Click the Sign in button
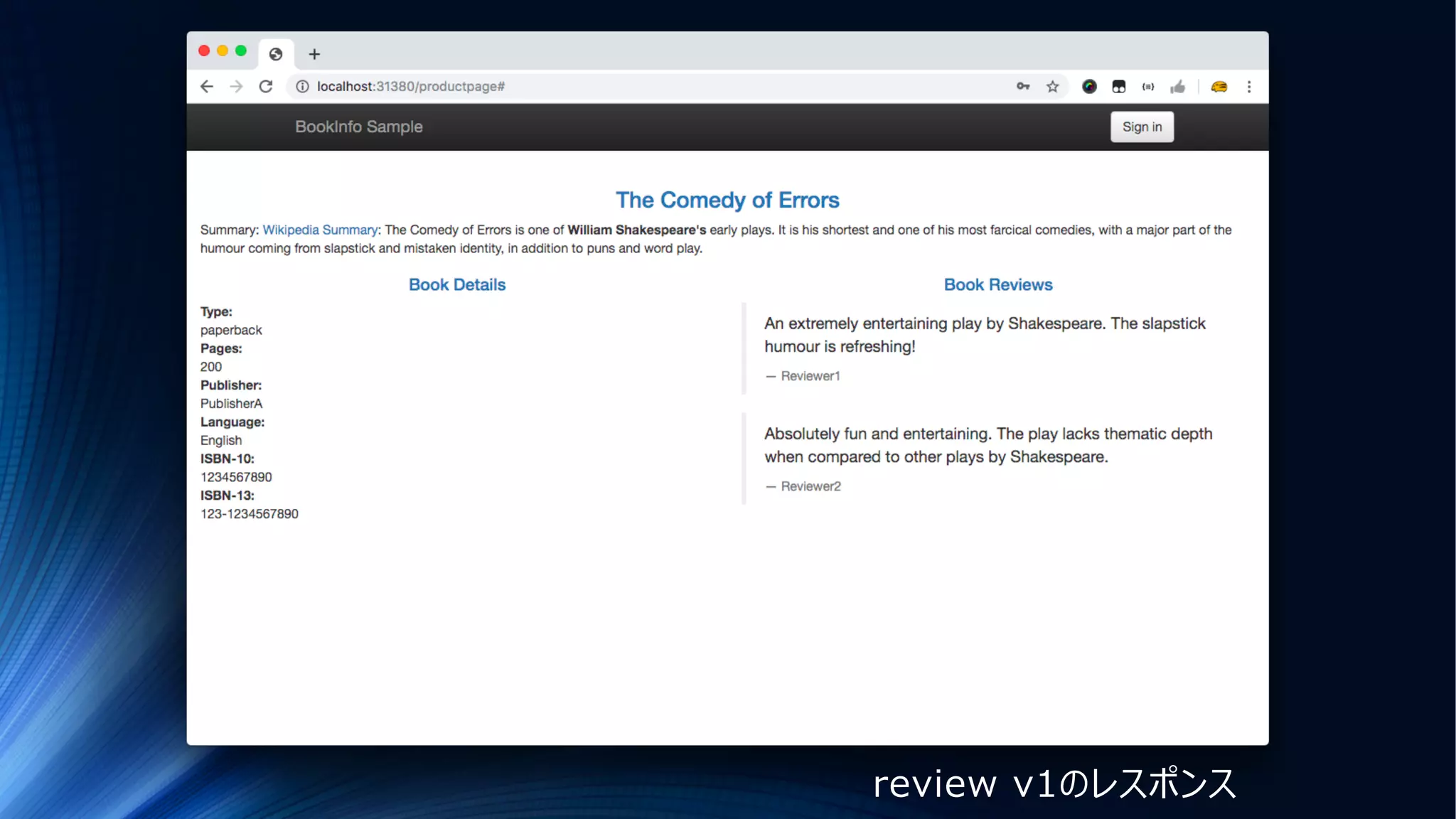Image resolution: width=1456 pixels, height=819 pixels. click(1142, 127)
